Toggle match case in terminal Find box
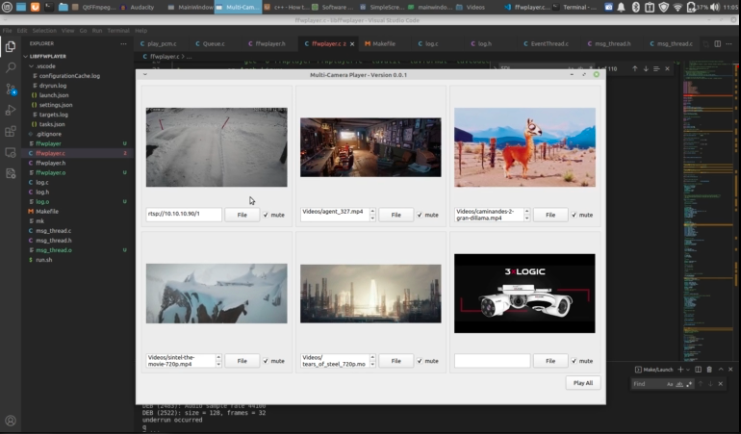The height and width of the screenshot is (434, 741). click(670, 384)
